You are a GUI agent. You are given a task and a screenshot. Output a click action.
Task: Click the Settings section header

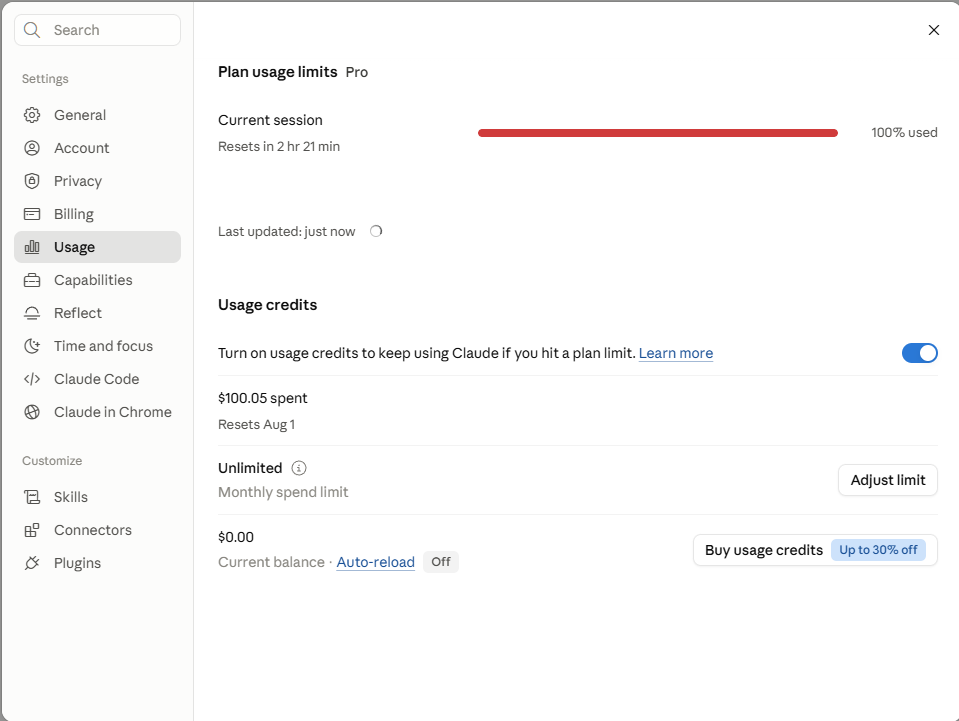(45, 79)
